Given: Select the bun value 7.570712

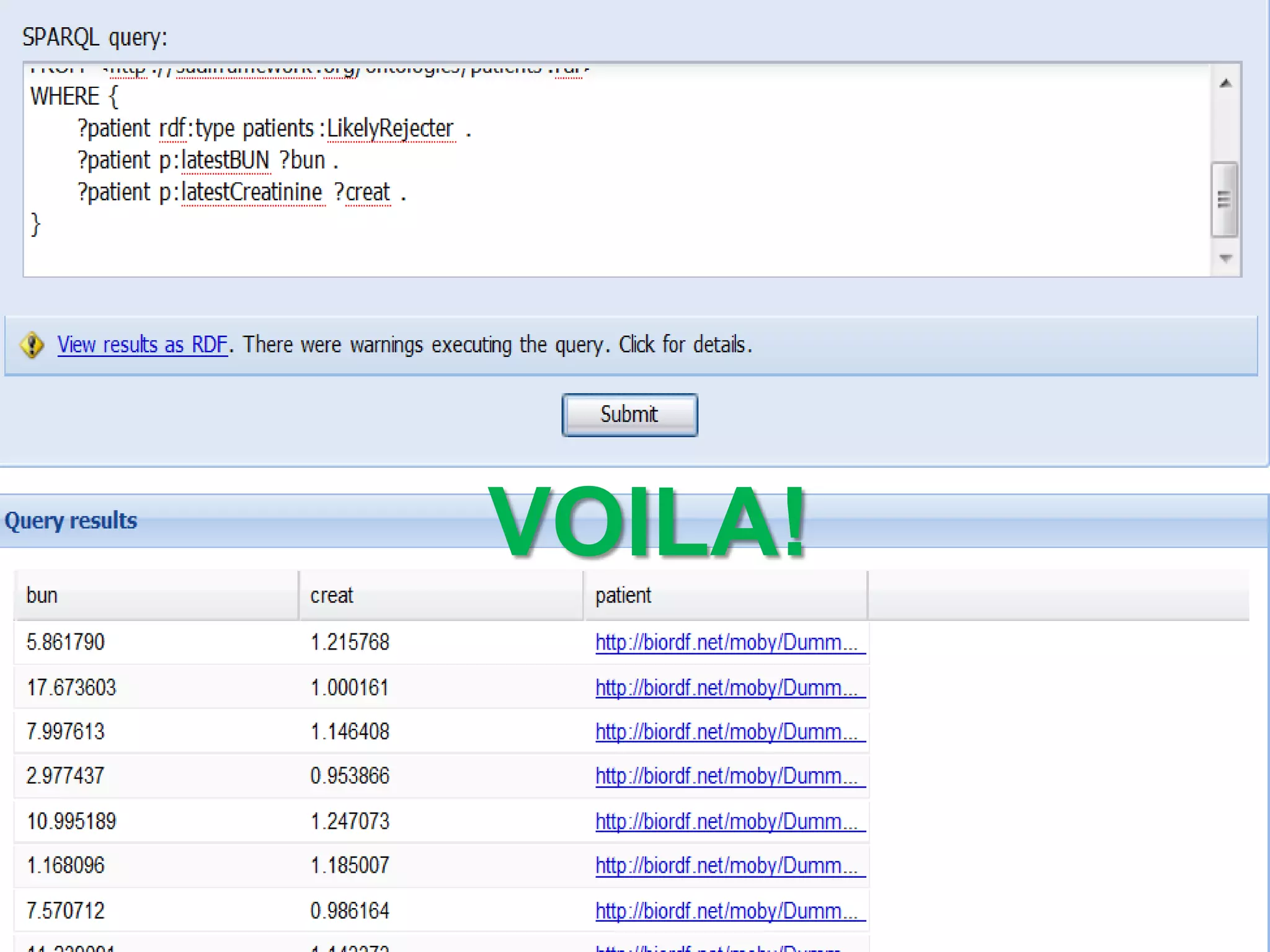Looking at the screenshot, I should (x=66, y=910).
